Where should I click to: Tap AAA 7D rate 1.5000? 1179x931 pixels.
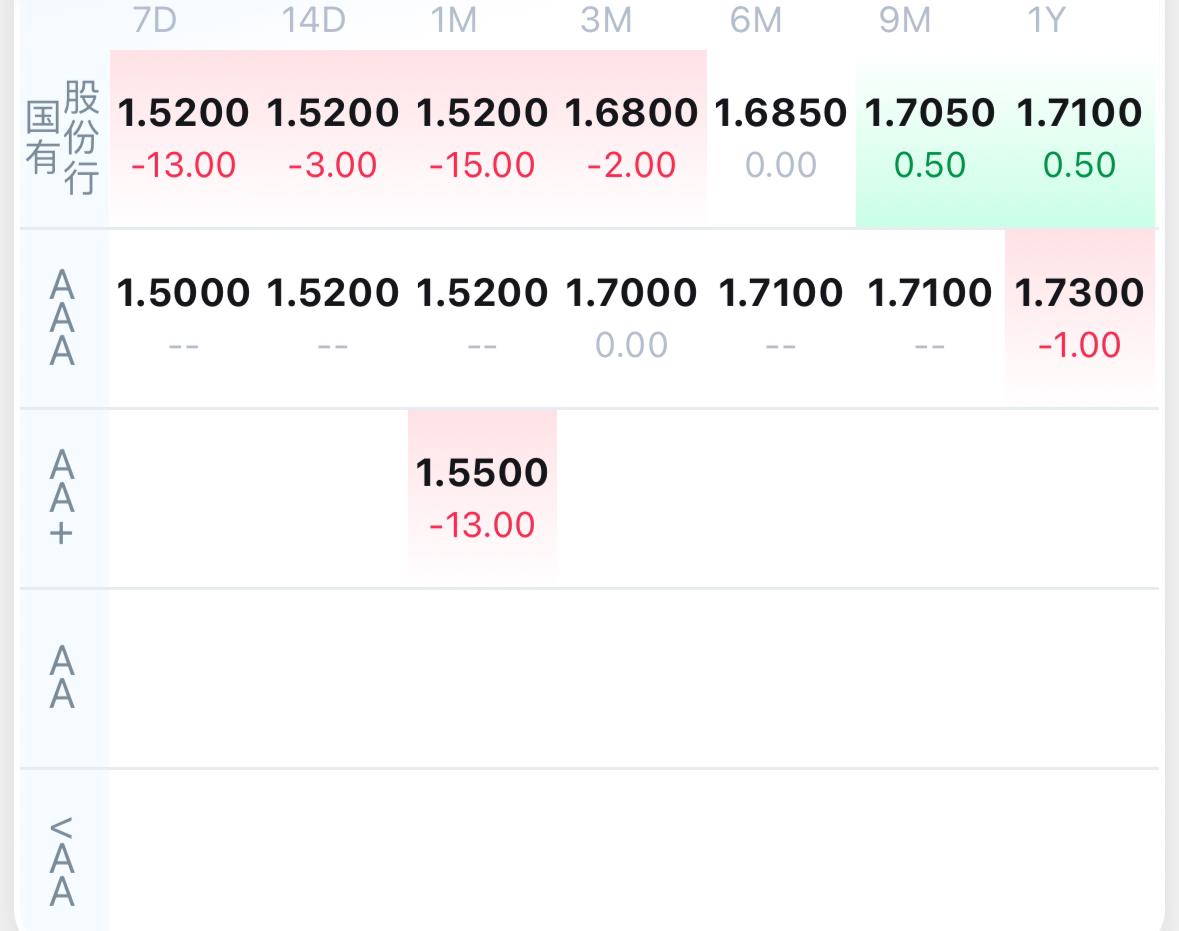point(184,293)
